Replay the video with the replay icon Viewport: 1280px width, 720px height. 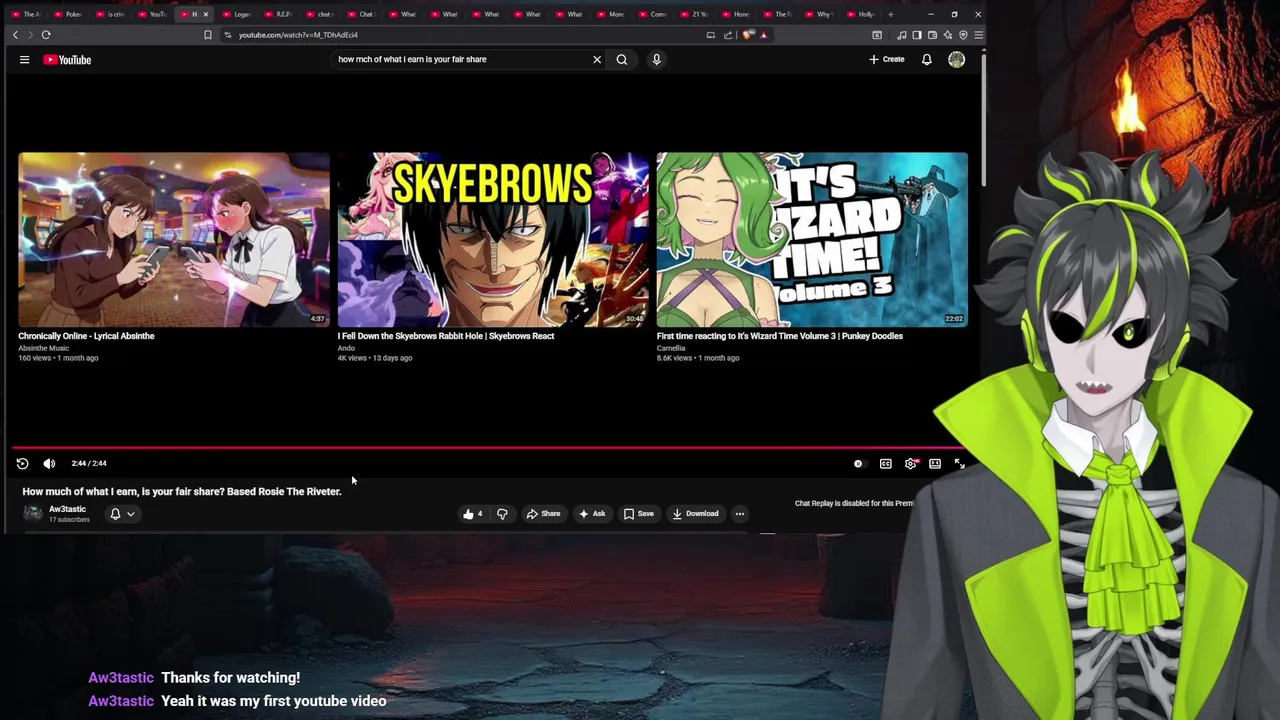(22, 463)
